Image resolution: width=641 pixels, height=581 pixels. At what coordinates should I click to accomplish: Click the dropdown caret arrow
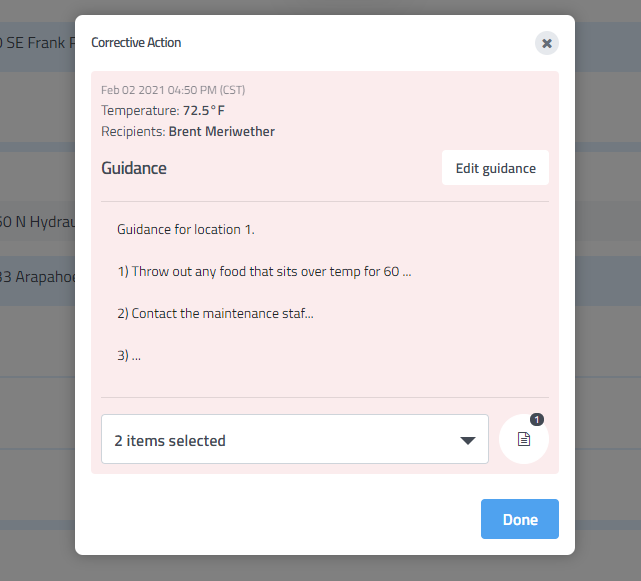(467, 441)
